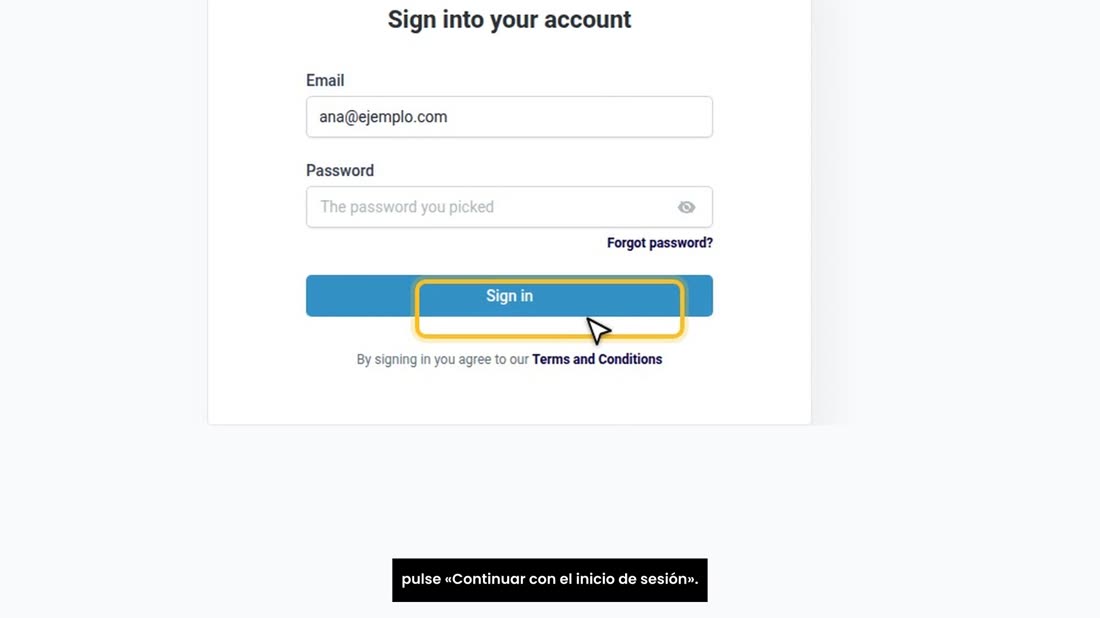1100x618 pixels.
Task: Click the Email field label
Action: (325, 81)
